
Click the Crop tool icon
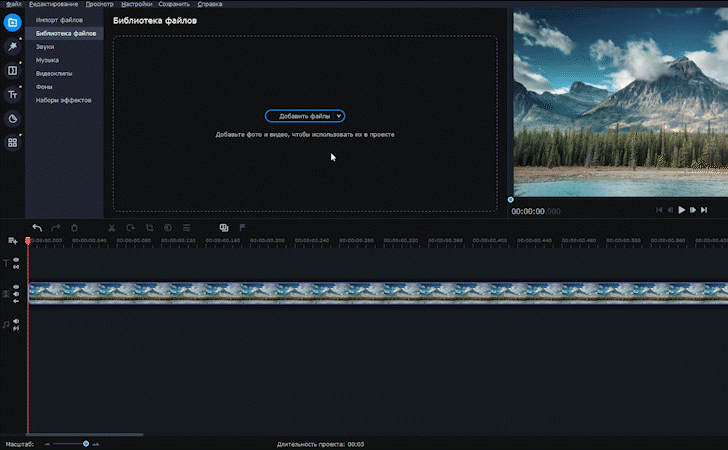149,228
